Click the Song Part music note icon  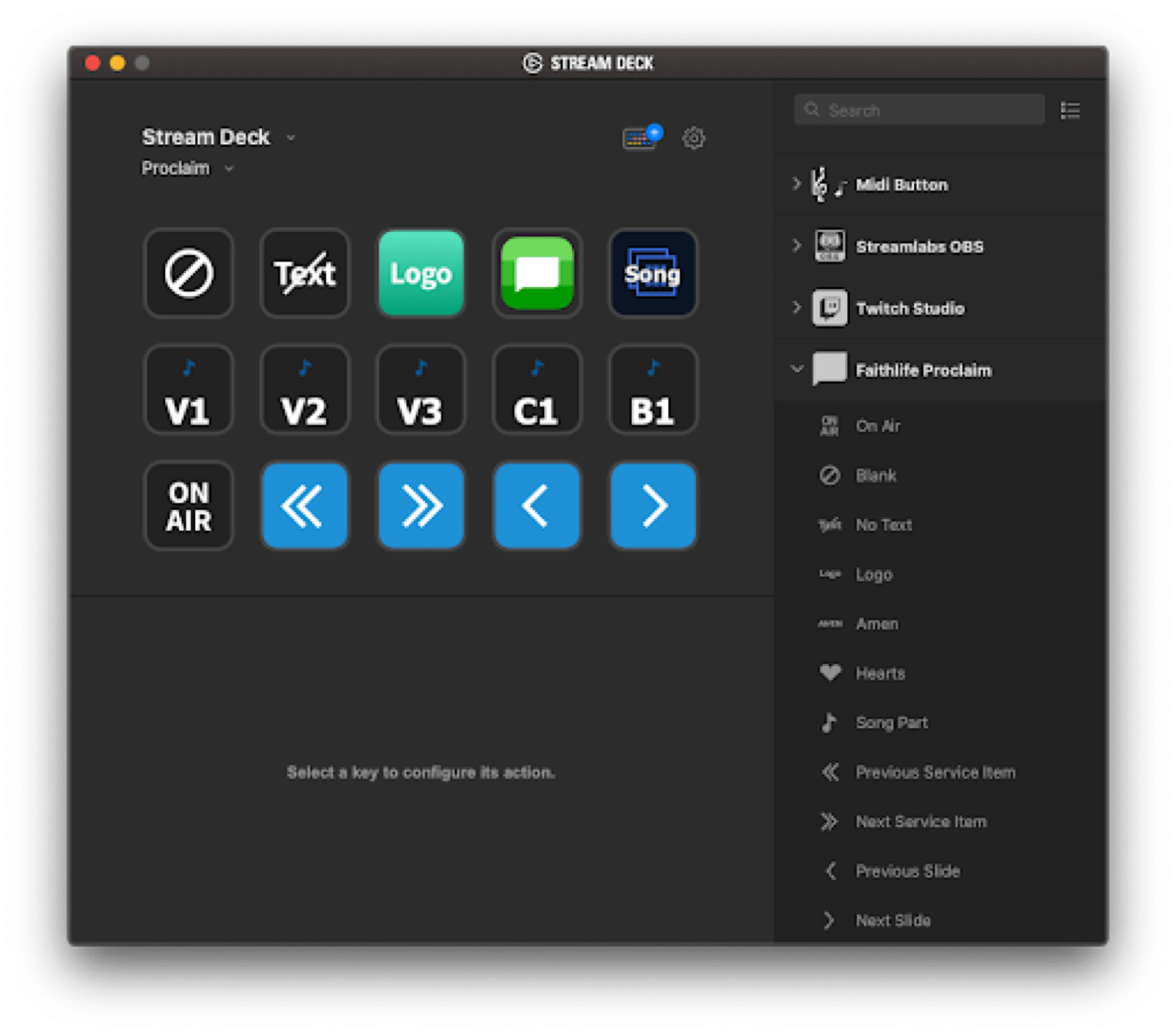(x=828, y=722)
